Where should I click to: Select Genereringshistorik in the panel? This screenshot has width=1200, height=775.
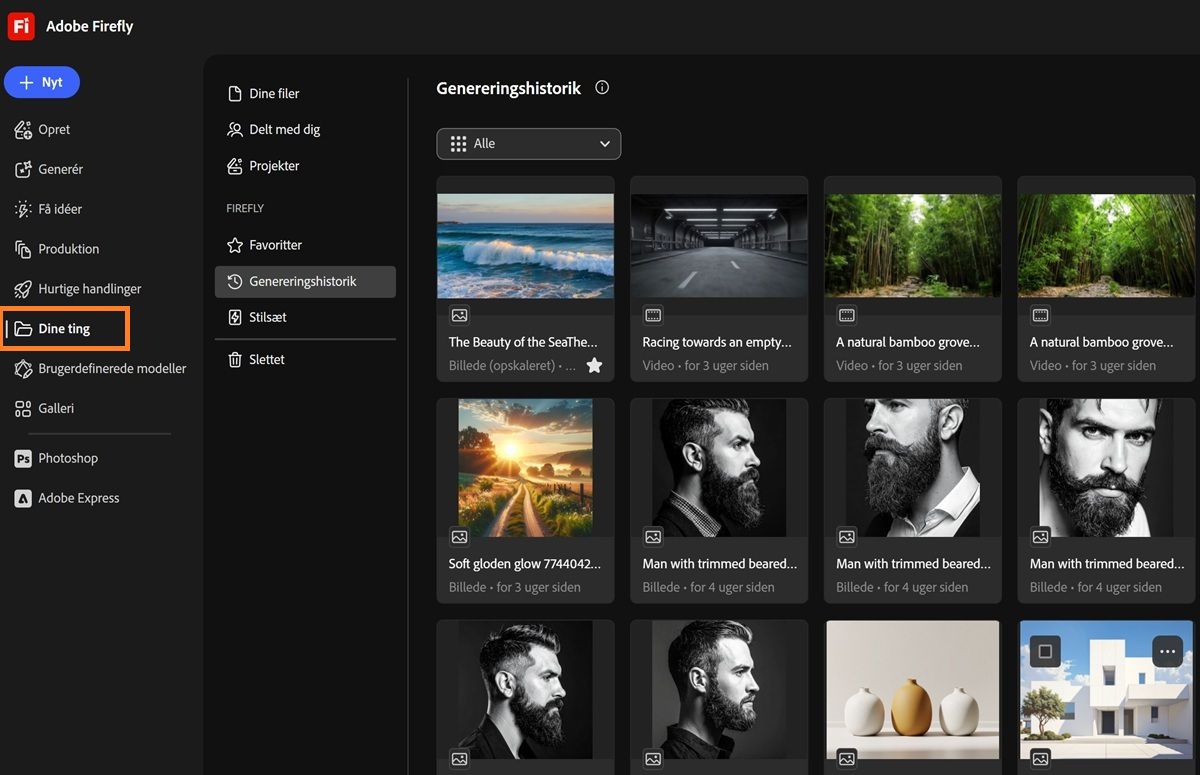pyautogui.click(x=305, y=282)
